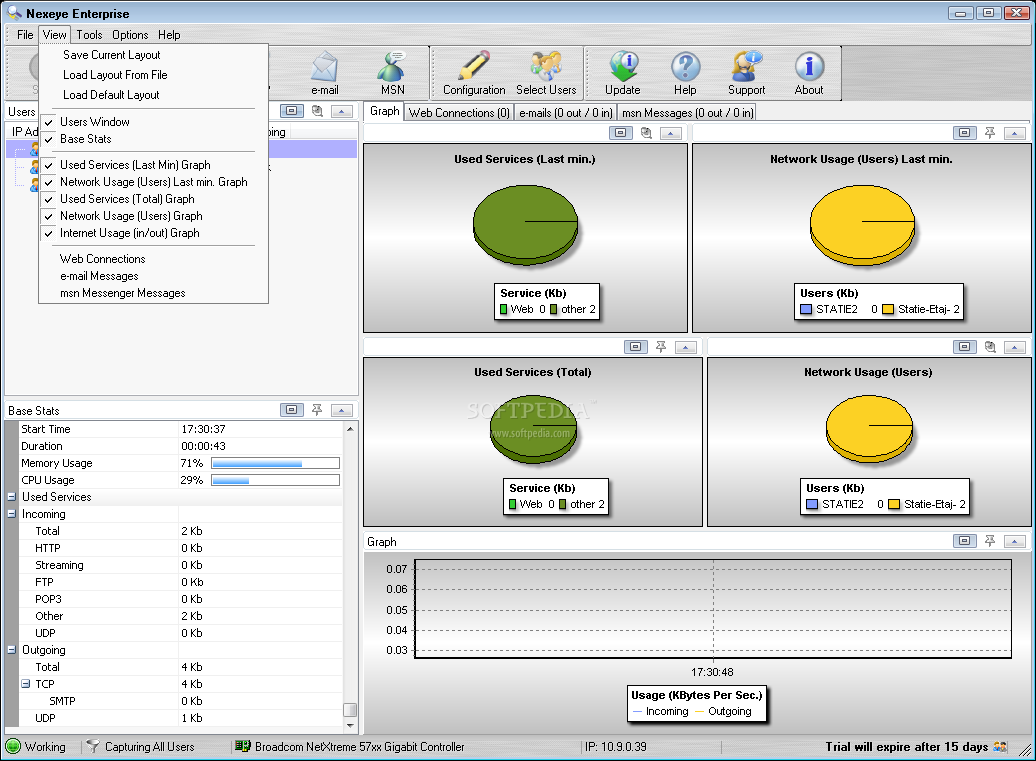Switch to e-mails (0 out / 0 in) tab
1036x761 pixels.
tap(566, 112)
